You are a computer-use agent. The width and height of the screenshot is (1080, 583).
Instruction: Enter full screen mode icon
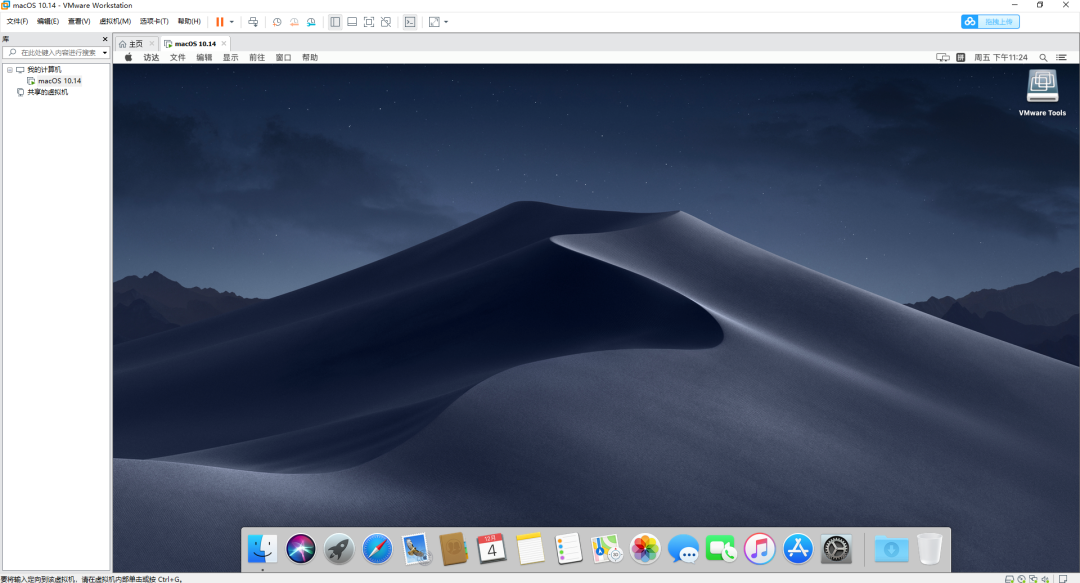pyautogui.click(x=369, y=22)
